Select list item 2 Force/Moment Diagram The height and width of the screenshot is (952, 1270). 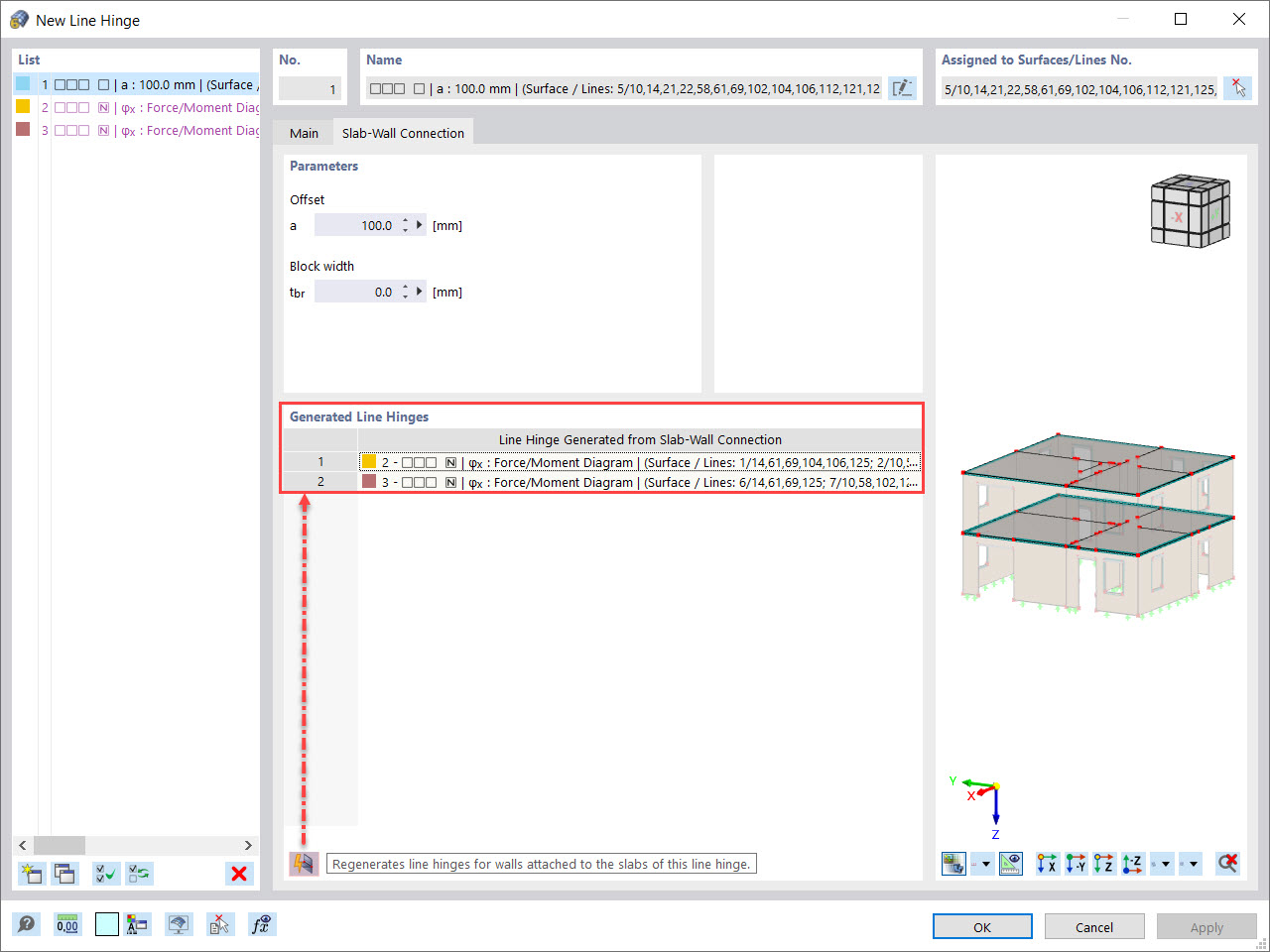[137, 107]
